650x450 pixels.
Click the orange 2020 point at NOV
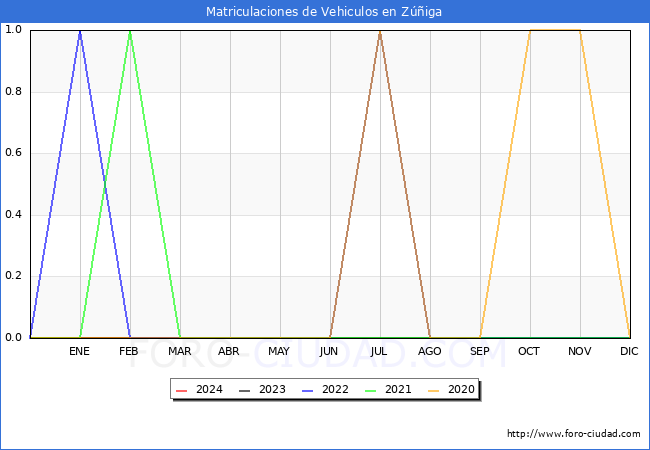580,30
